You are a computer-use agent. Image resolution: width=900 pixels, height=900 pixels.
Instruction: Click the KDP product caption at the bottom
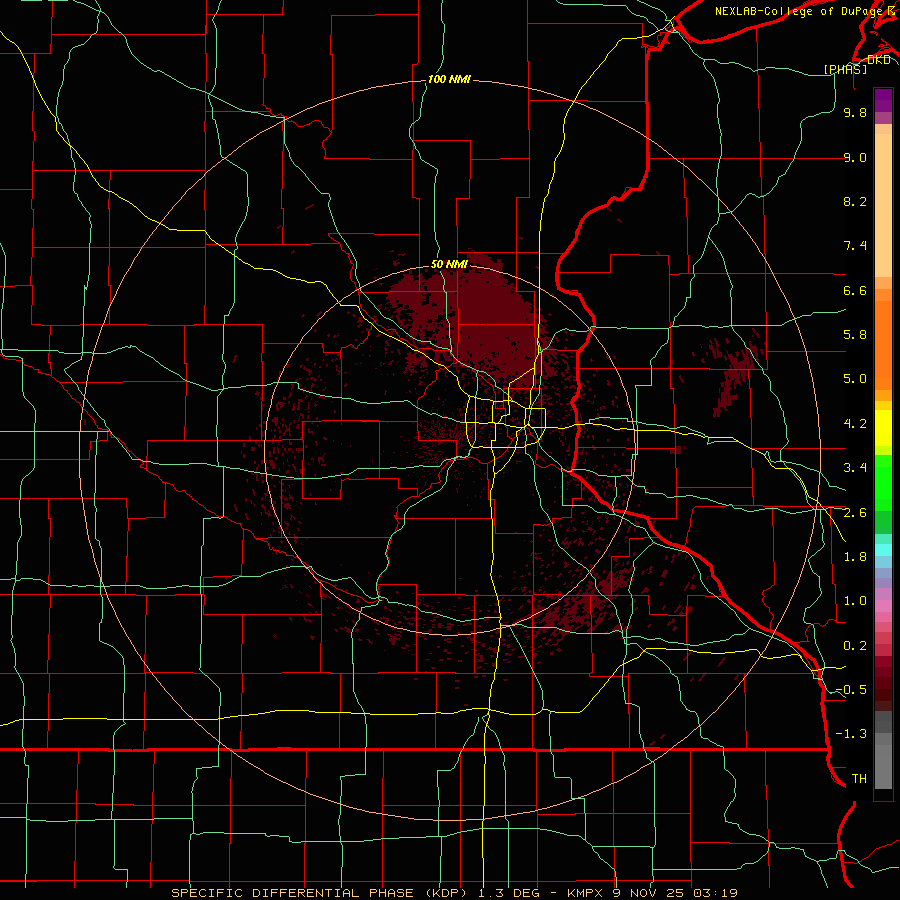454,893
